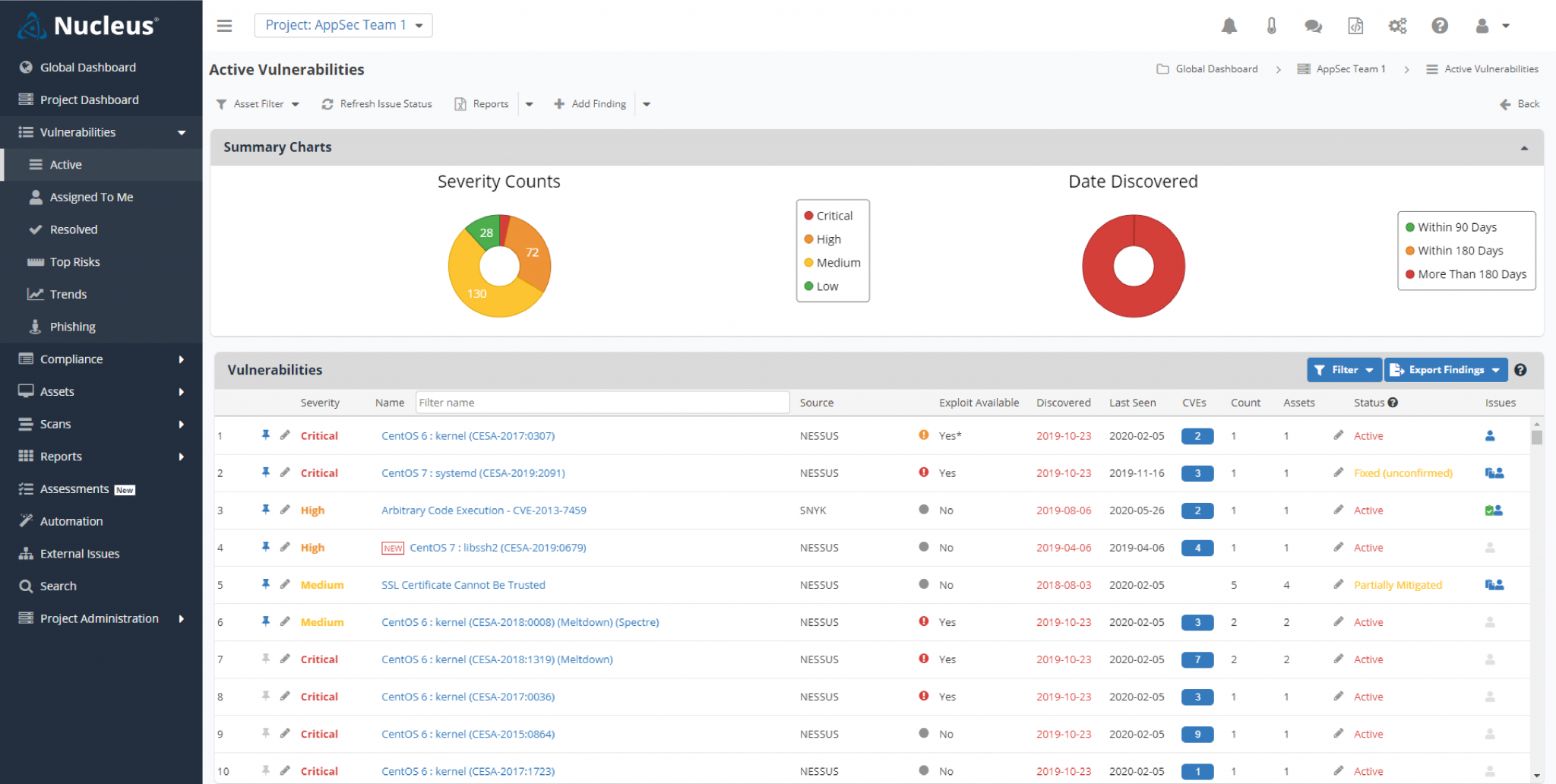Open the Project: AppSec Team 1 dropdown
Screen dimensions: 1556x784
[343, 25]
